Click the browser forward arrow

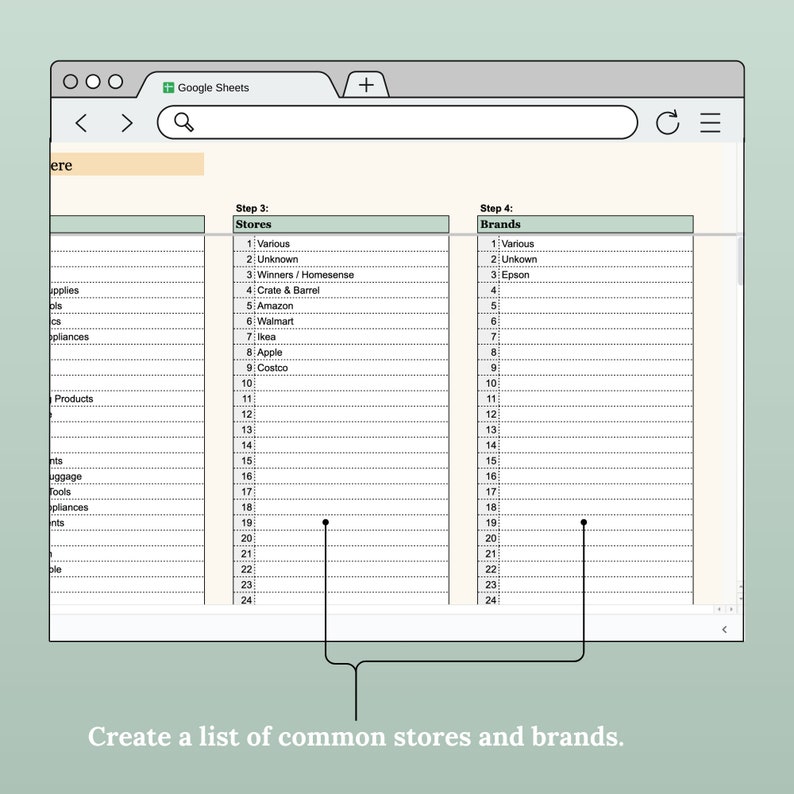click(x=127, y=123)
